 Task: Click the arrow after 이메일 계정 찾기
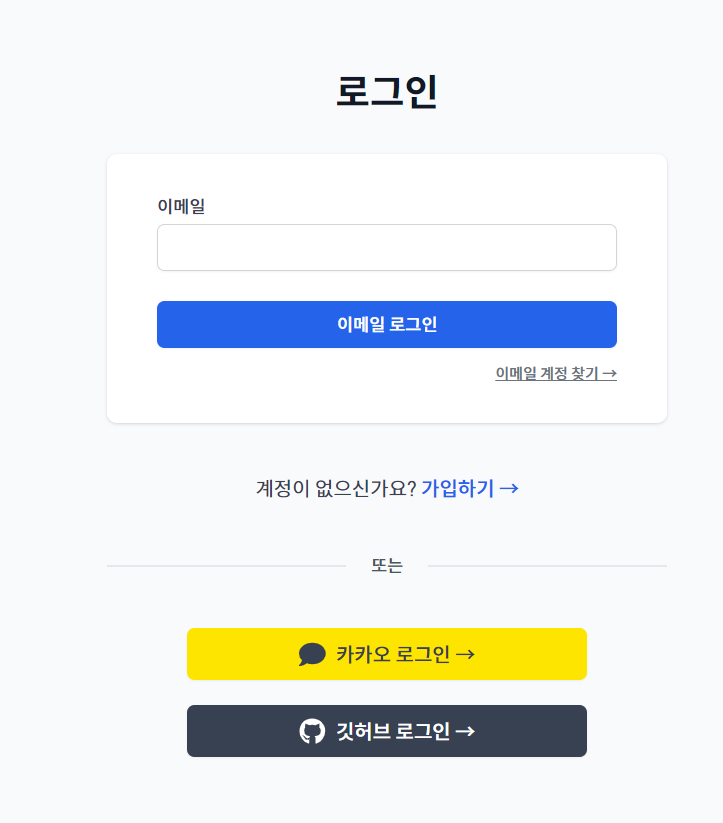pyautogui.click(x=609, y=373)
